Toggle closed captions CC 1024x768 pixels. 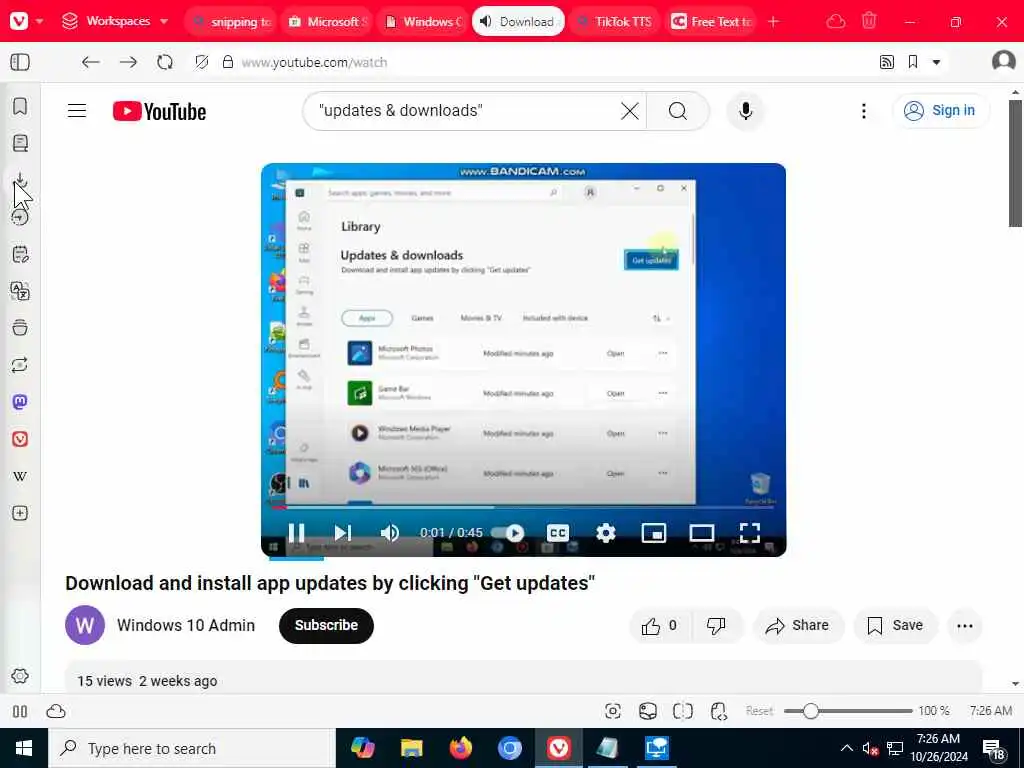pyautogui.click(x=558, y=533)
